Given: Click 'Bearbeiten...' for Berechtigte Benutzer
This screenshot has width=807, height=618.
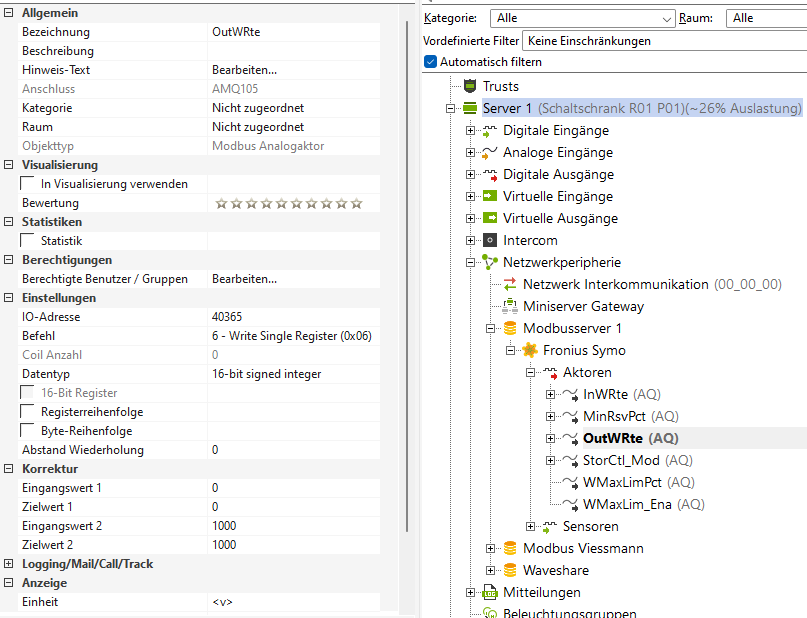Looking at the screenshot, I should click(244, 279).
